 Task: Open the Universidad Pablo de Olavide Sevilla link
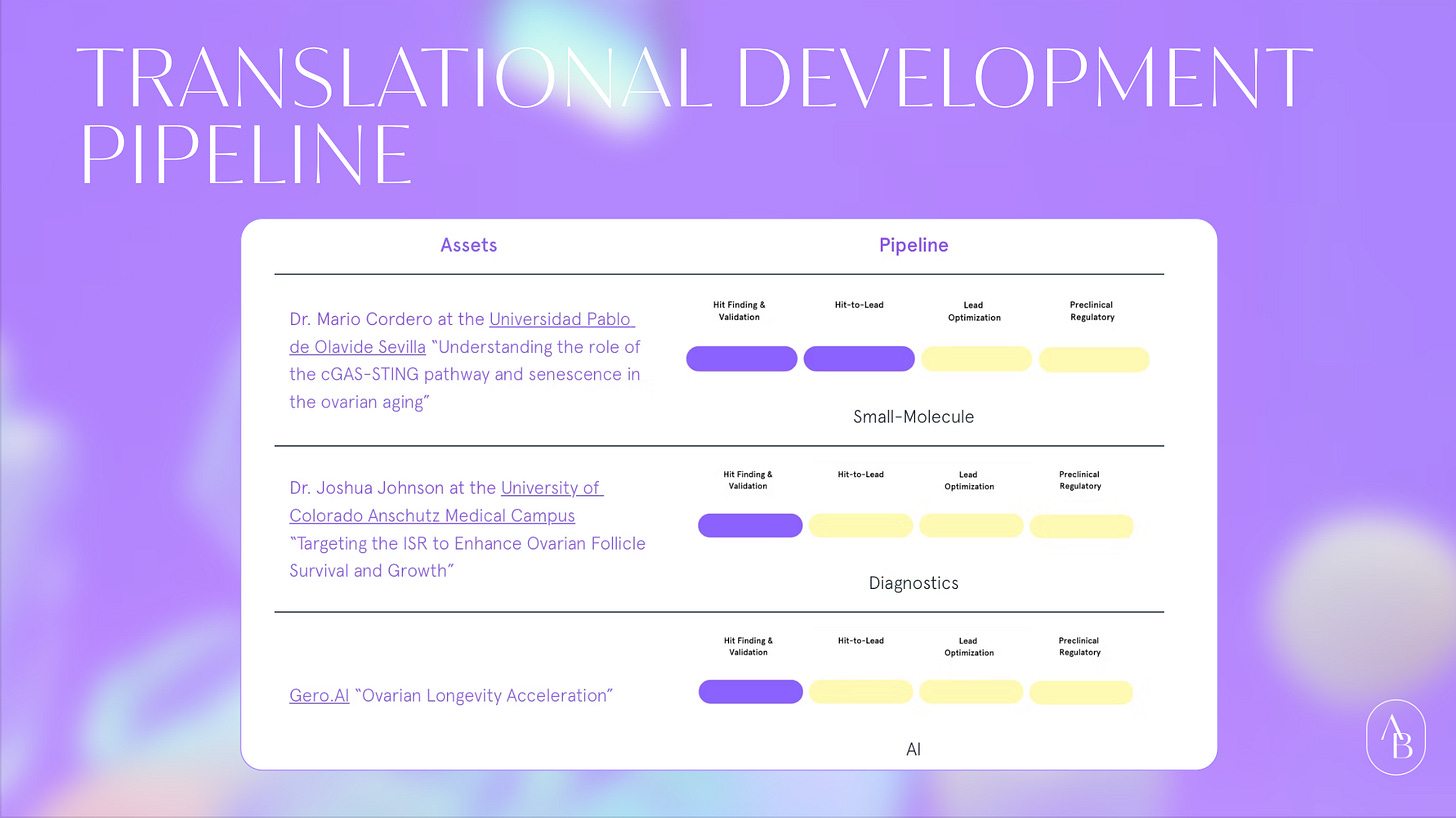[x=461, y=333]
